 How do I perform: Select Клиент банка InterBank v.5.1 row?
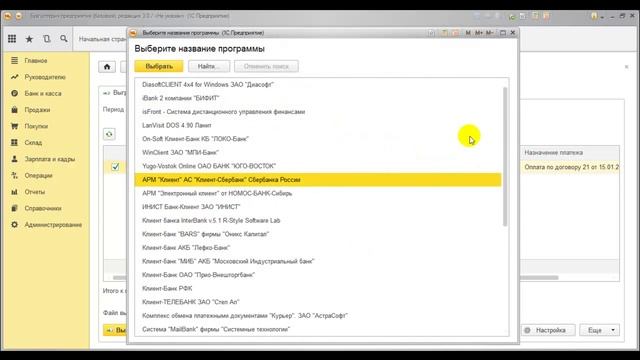point(318,220)
